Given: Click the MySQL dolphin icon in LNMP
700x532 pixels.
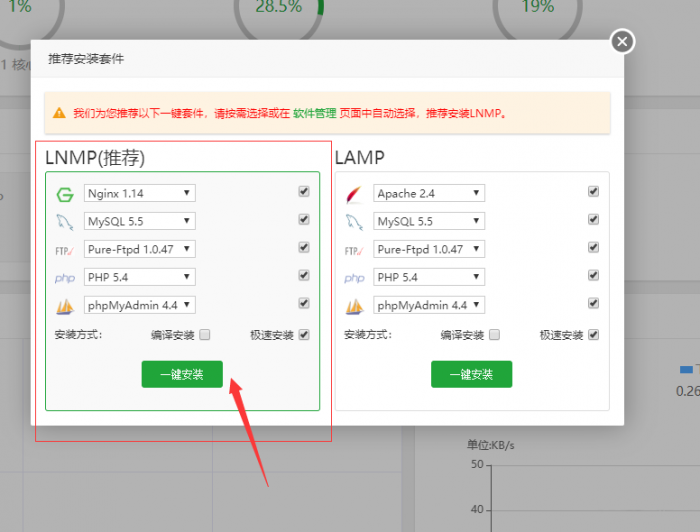Looking at the screenshot, I should tap(65, 222).
